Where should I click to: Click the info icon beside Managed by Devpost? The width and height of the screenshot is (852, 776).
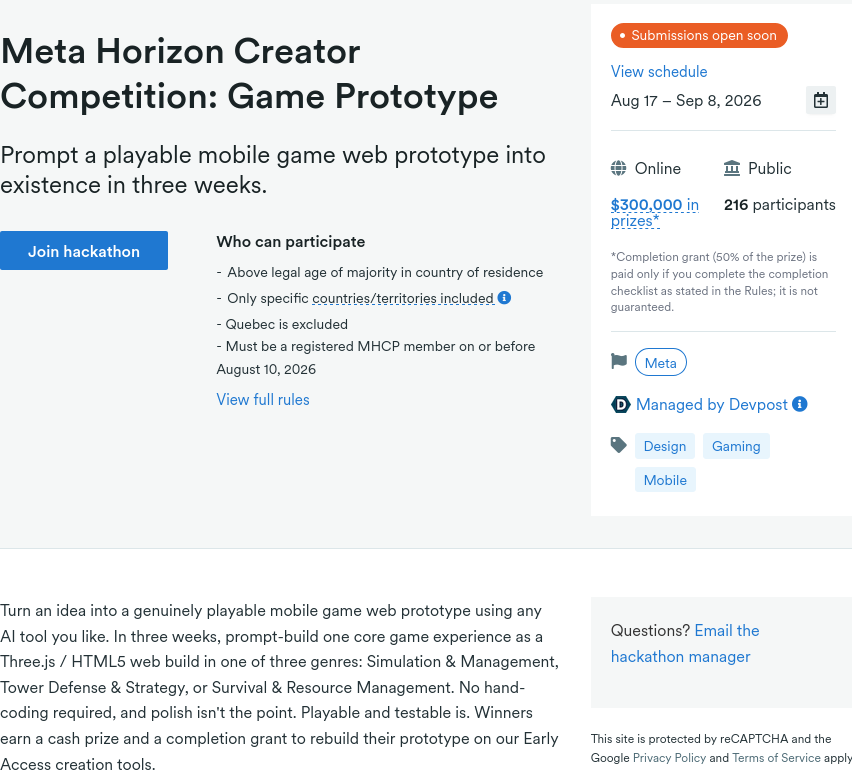pos(799,404)
